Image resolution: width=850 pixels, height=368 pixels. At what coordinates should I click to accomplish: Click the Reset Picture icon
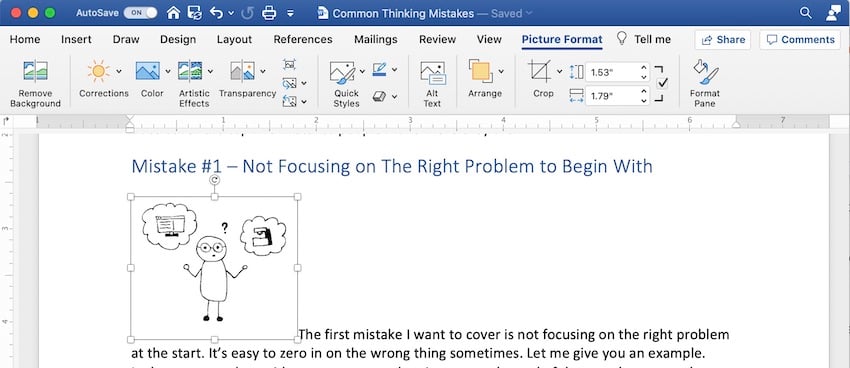[289, 101]
